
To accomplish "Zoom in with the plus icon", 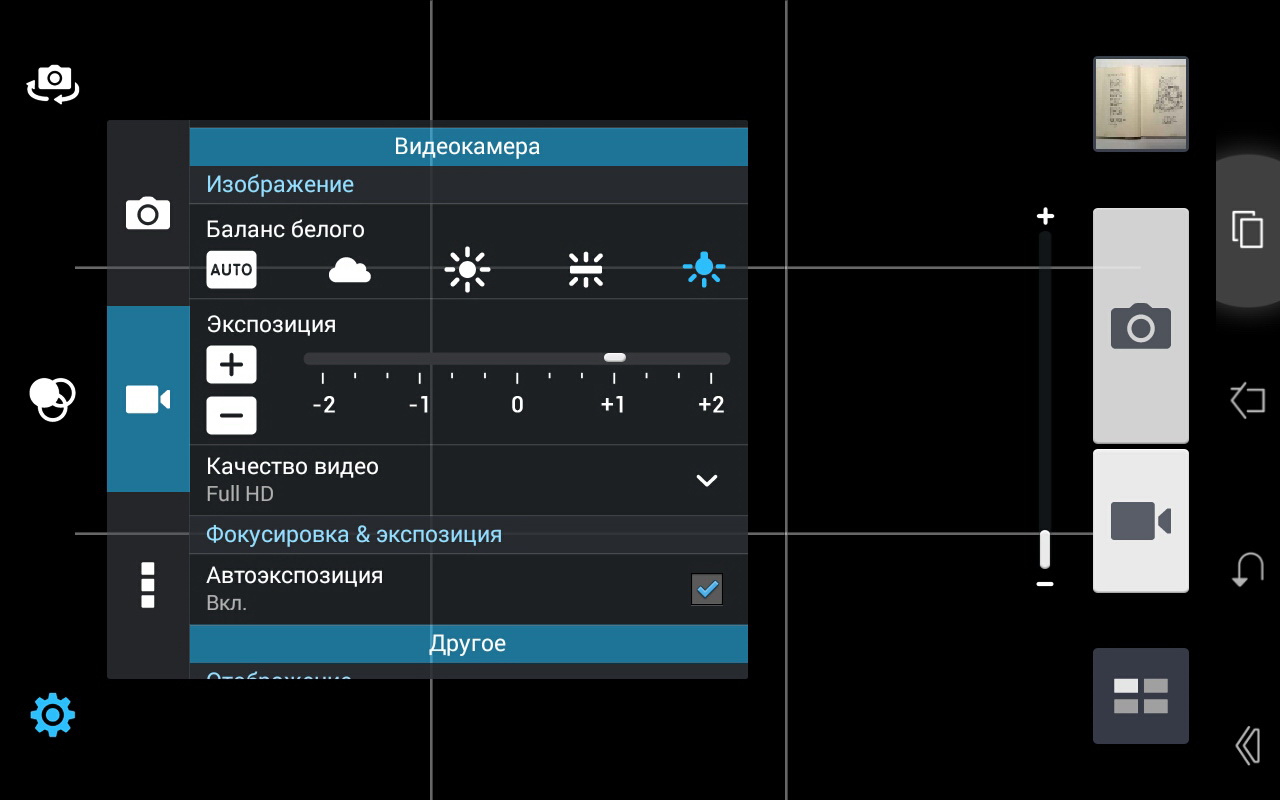I will click(1045, 216).
